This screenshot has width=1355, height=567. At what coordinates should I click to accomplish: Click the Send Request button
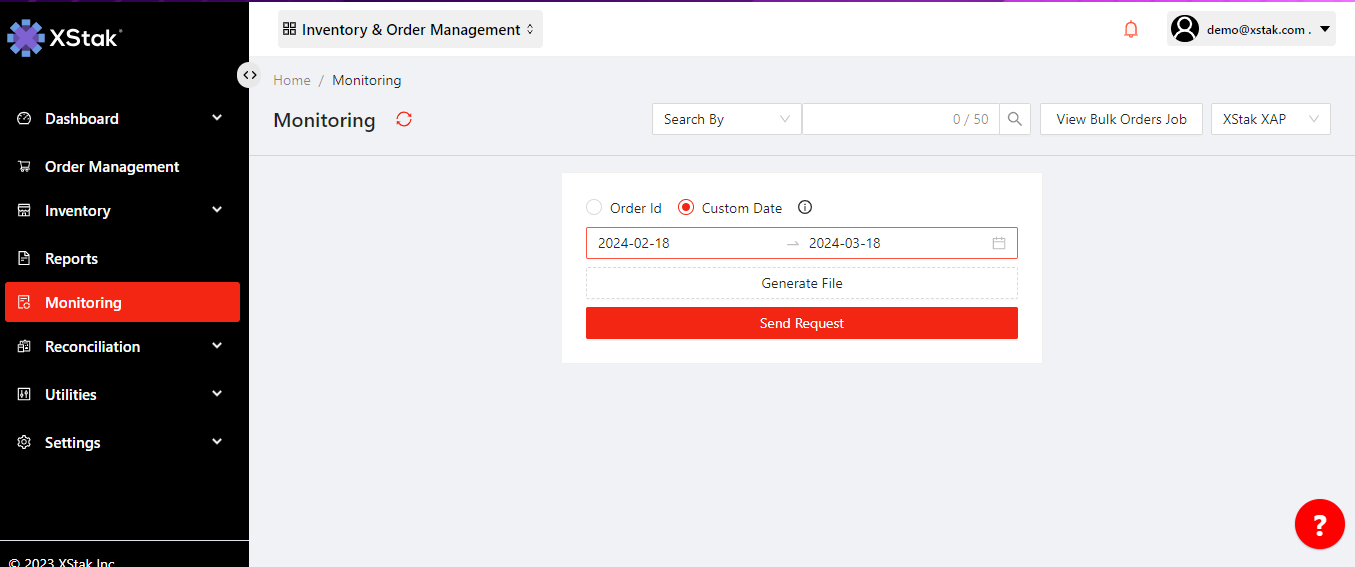point(801,323)
